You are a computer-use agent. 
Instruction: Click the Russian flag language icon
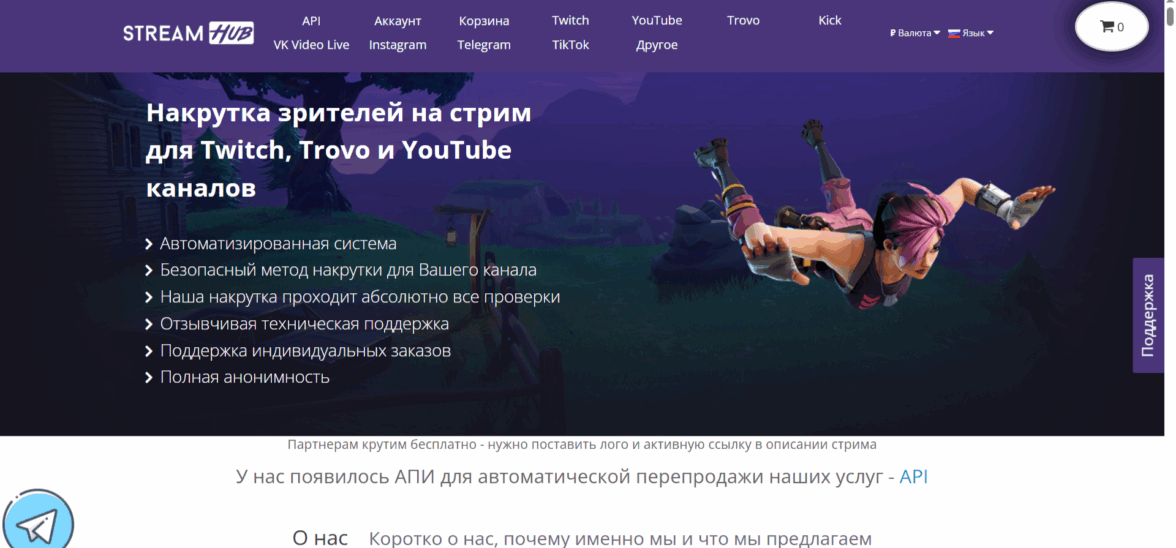954,33
